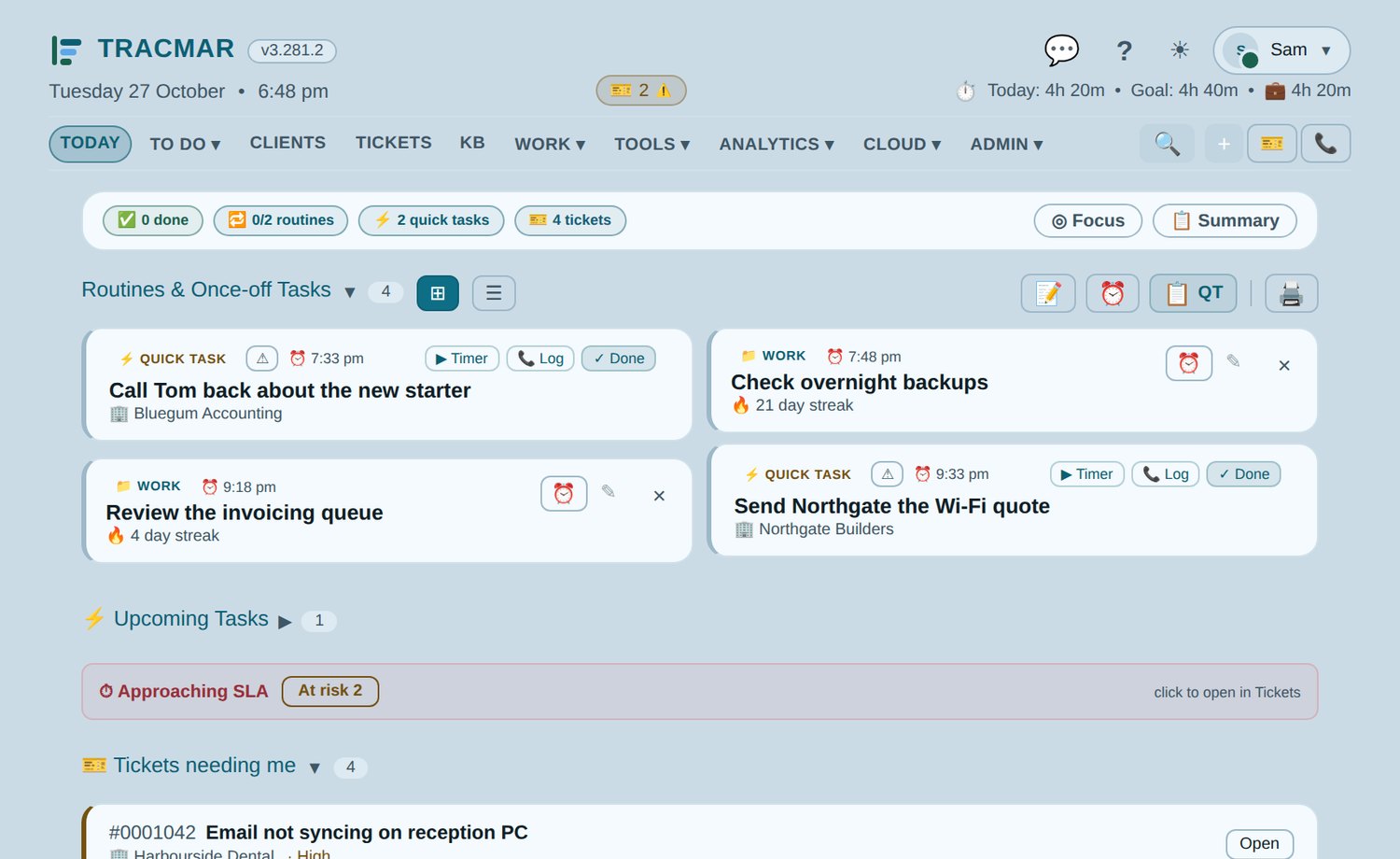Open the ticket icon button in nav bar
1400x859 pixels.
1272,144
